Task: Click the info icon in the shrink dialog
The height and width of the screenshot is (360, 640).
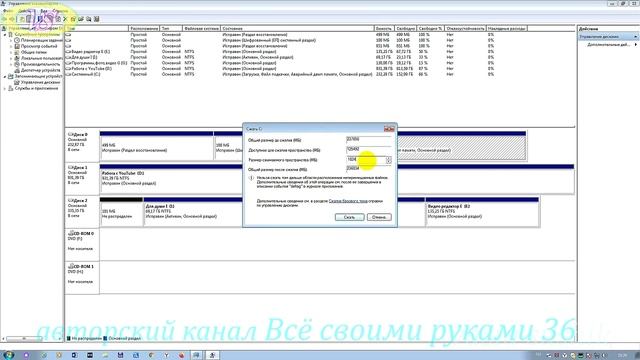Action: [251, 178]
